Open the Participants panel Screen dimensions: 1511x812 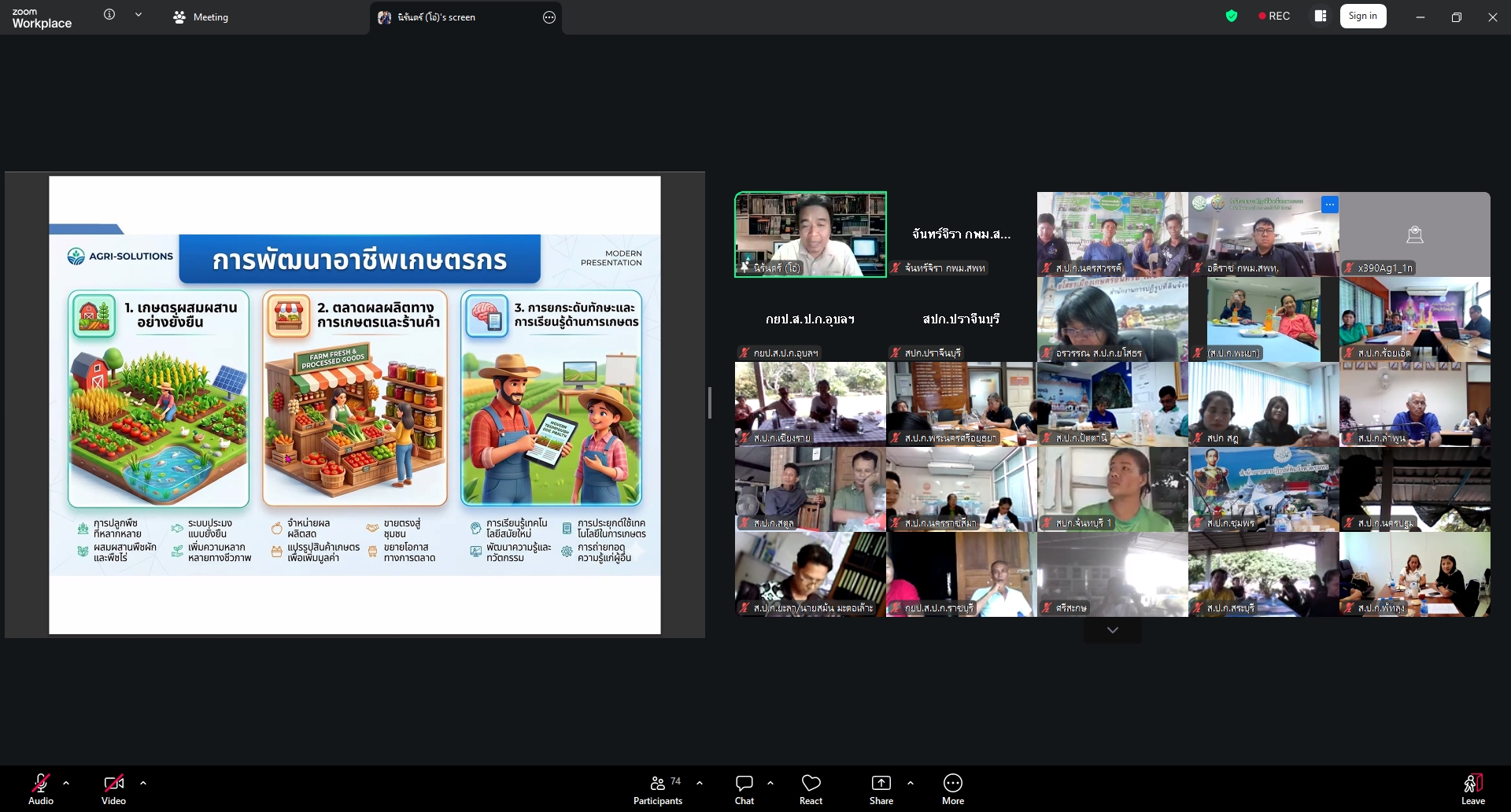pyautogui.click(x=658, y=789)
